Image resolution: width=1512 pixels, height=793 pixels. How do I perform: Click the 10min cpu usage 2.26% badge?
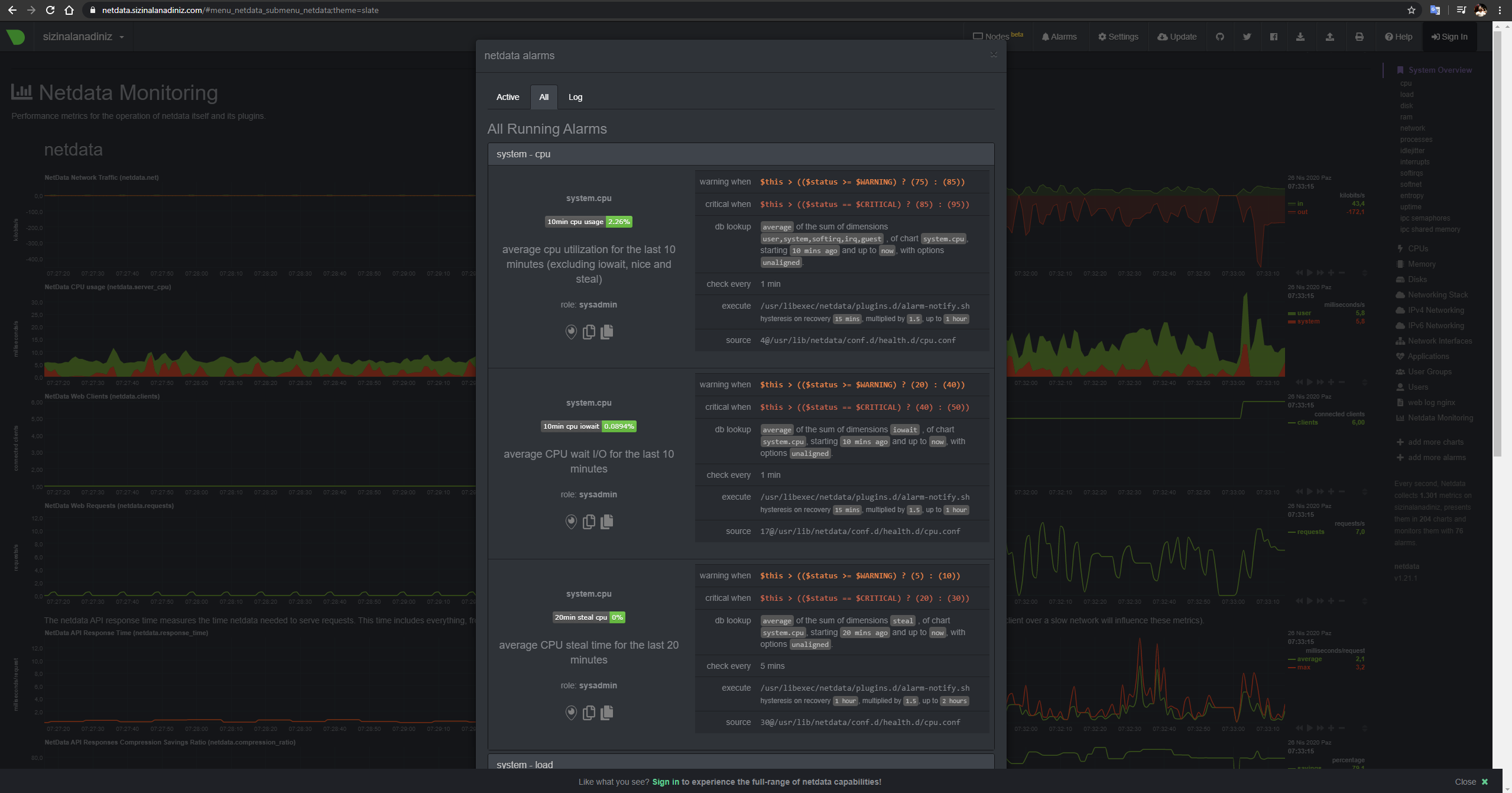tap(589, 222)
